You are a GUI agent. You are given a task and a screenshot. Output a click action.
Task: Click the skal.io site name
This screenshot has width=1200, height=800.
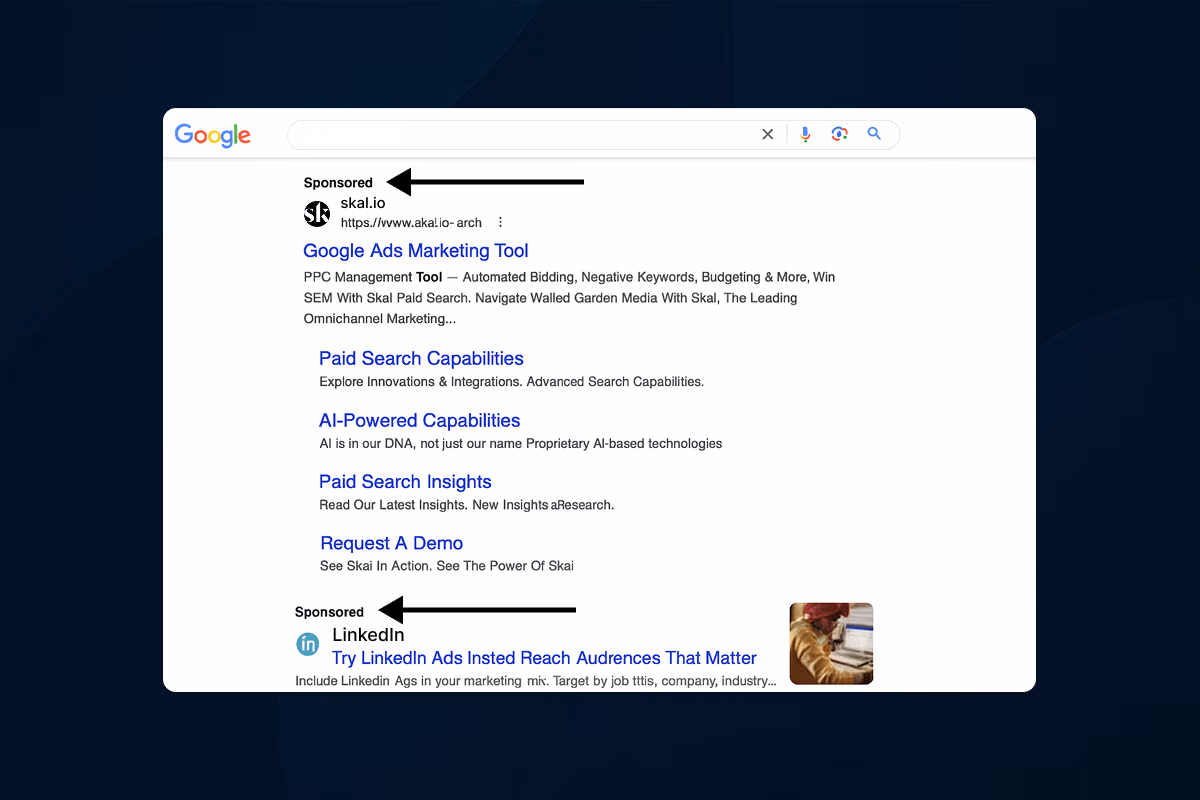click(363, 203)
